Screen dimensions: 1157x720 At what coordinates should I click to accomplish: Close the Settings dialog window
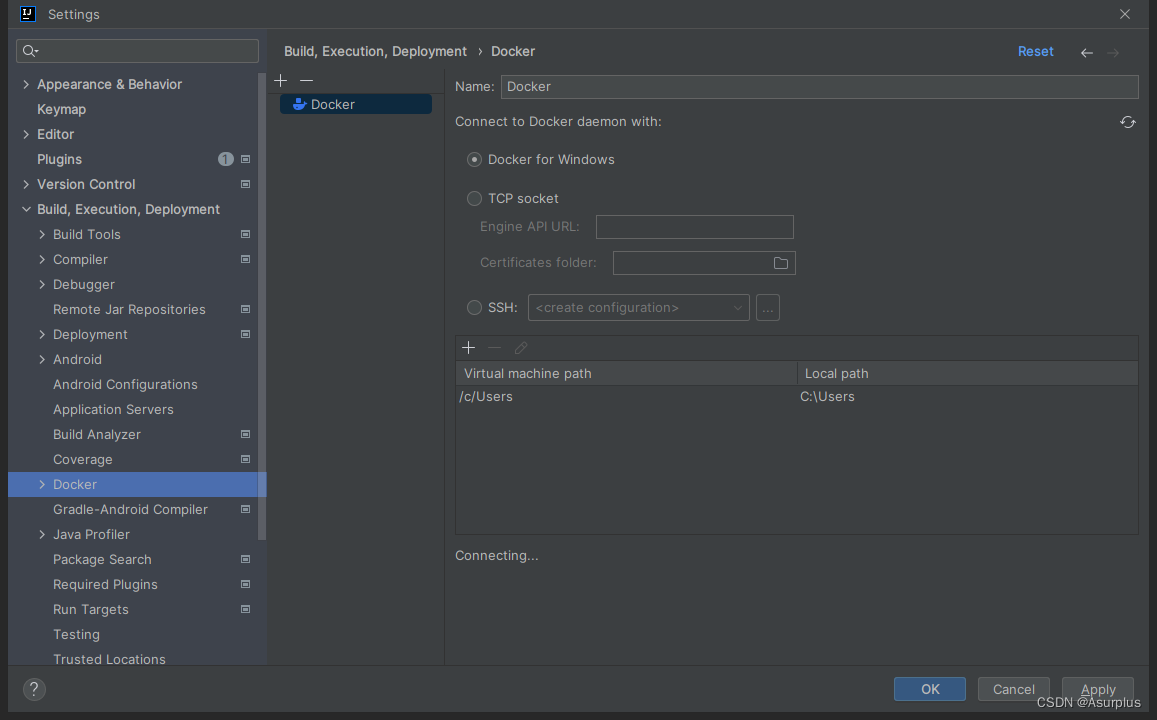[1125, 14]
